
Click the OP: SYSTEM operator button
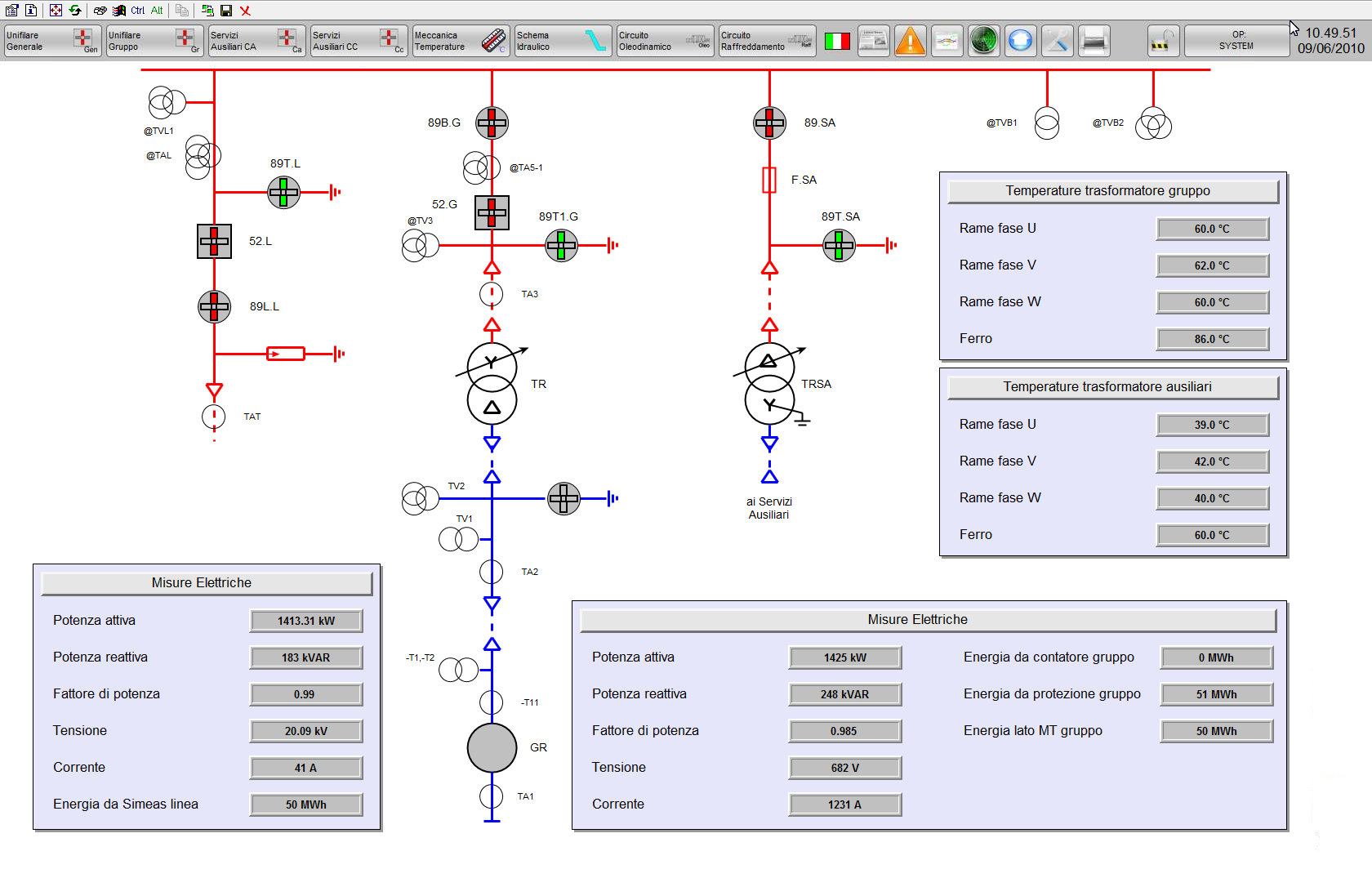click(x=1236, y=41)
